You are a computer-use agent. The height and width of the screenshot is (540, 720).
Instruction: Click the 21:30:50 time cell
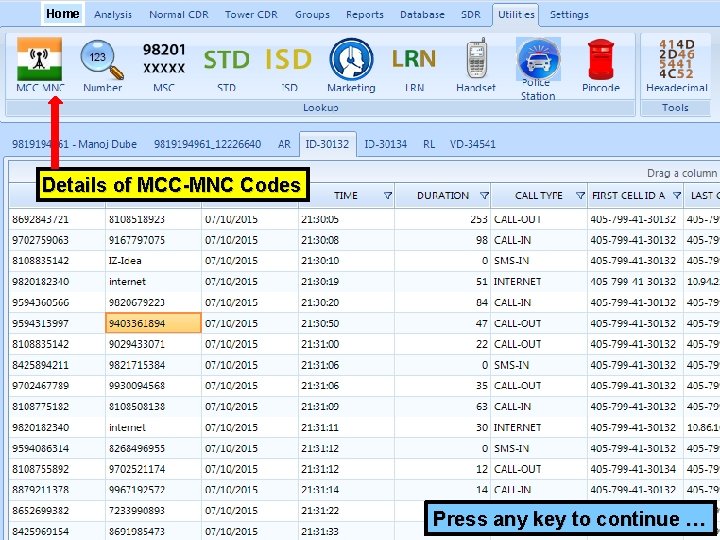(346, 323)
